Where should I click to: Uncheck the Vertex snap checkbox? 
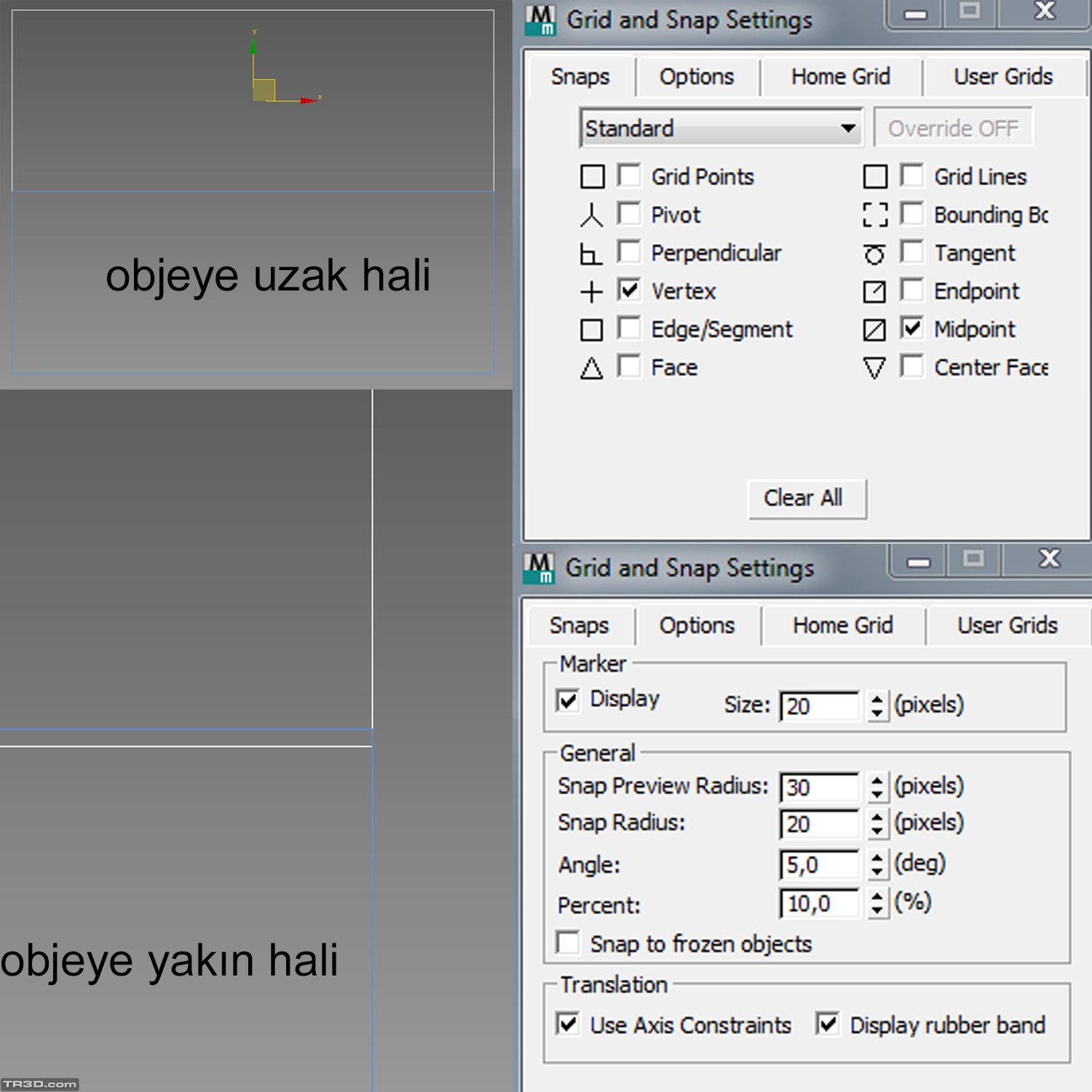[x=629, y=290]
